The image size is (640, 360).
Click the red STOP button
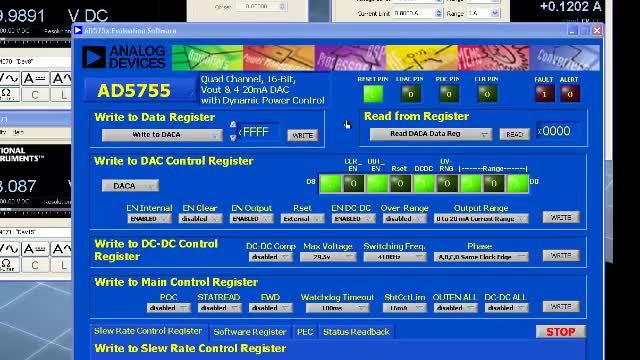(x=560, y=332)
